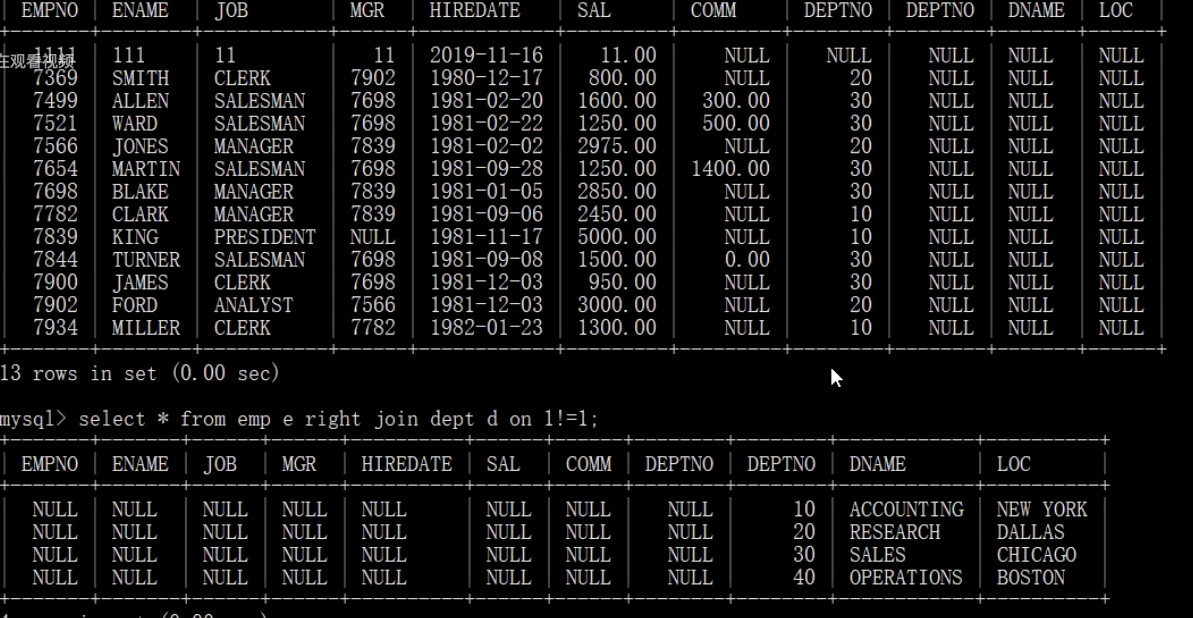Select salary value 2850.00
This screenshot has height=618, width=1193.
[x=617, y=192]
